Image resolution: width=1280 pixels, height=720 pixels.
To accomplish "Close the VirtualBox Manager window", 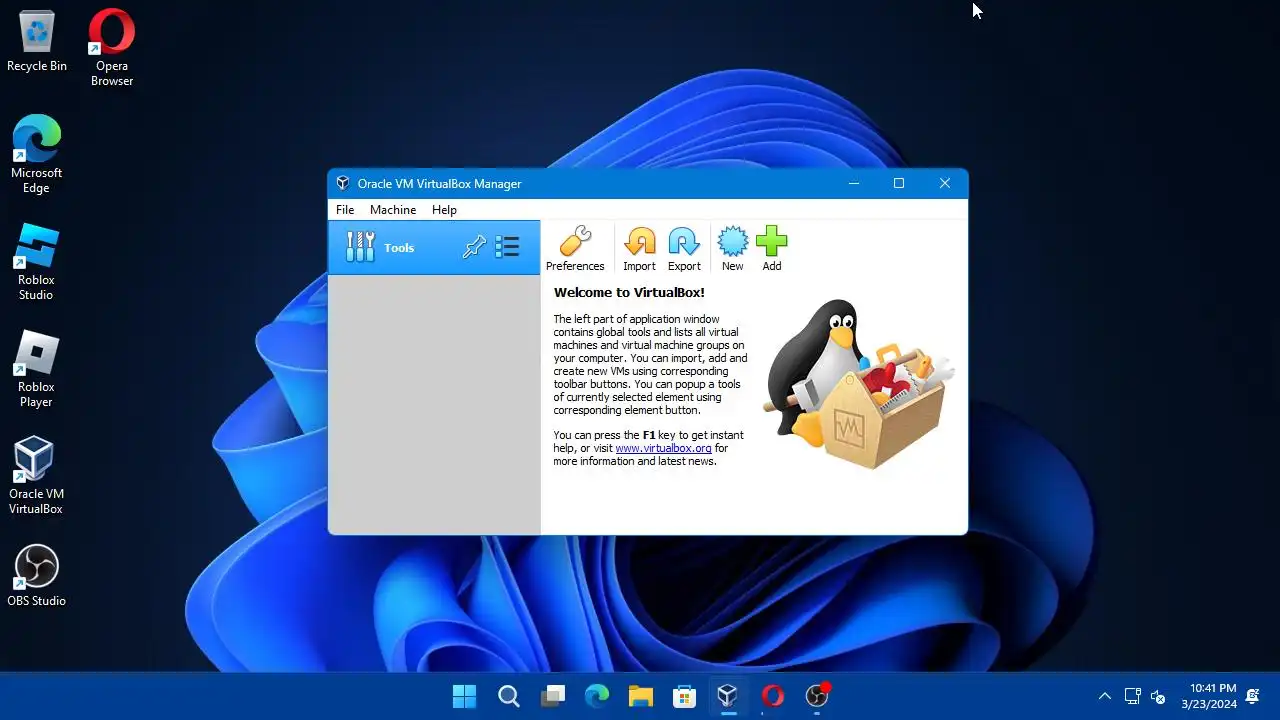I will click(x=945, y=183).
